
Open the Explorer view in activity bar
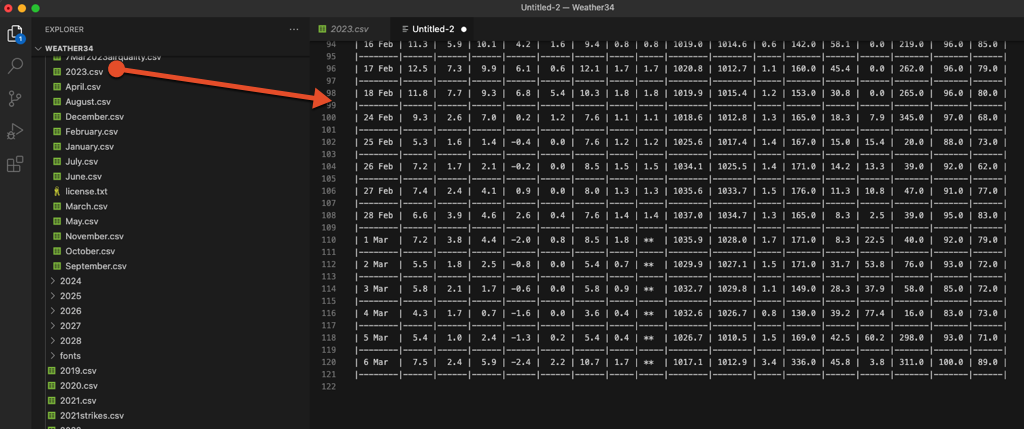(15, 34)
